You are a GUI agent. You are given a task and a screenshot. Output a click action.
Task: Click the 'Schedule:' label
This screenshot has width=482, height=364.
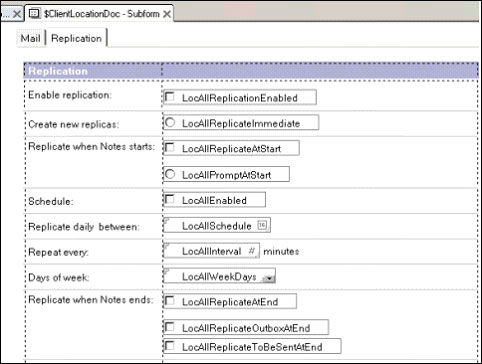[x=51, y=201]
